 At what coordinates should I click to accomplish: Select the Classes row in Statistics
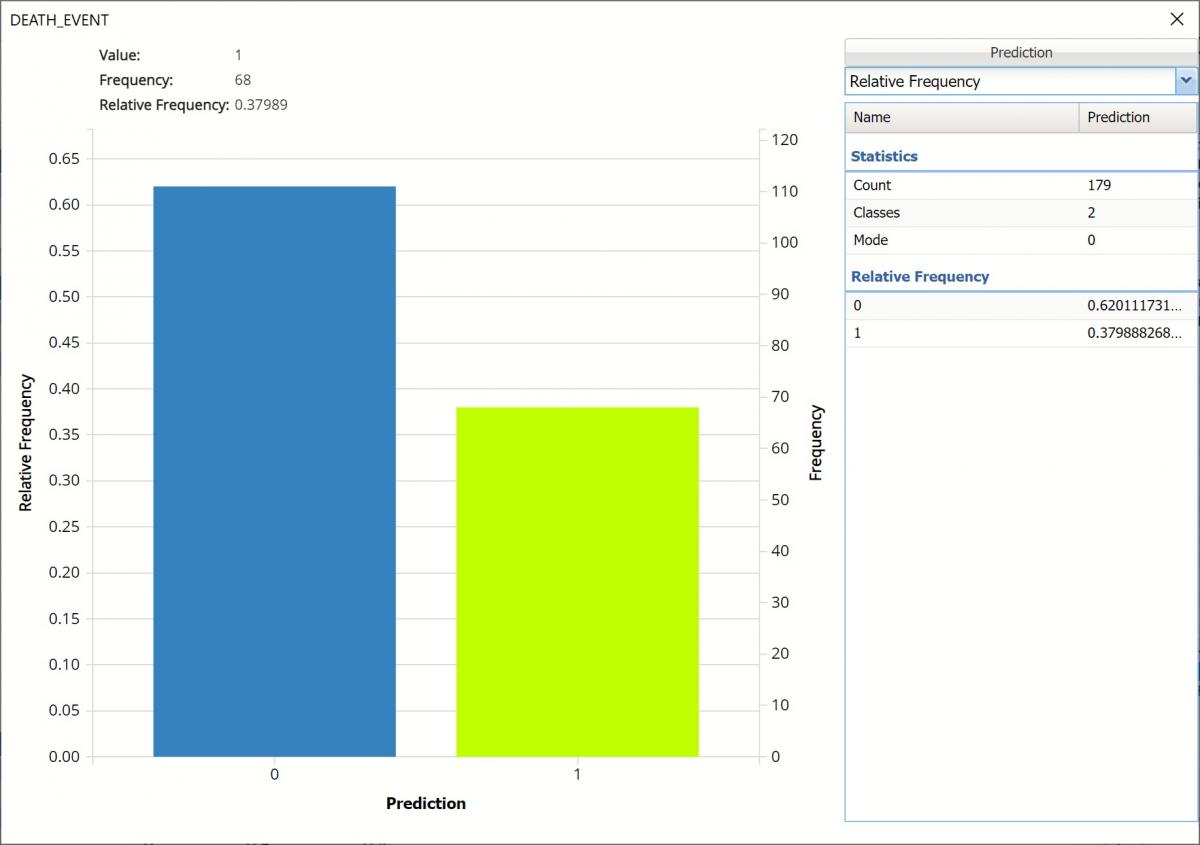876,212
